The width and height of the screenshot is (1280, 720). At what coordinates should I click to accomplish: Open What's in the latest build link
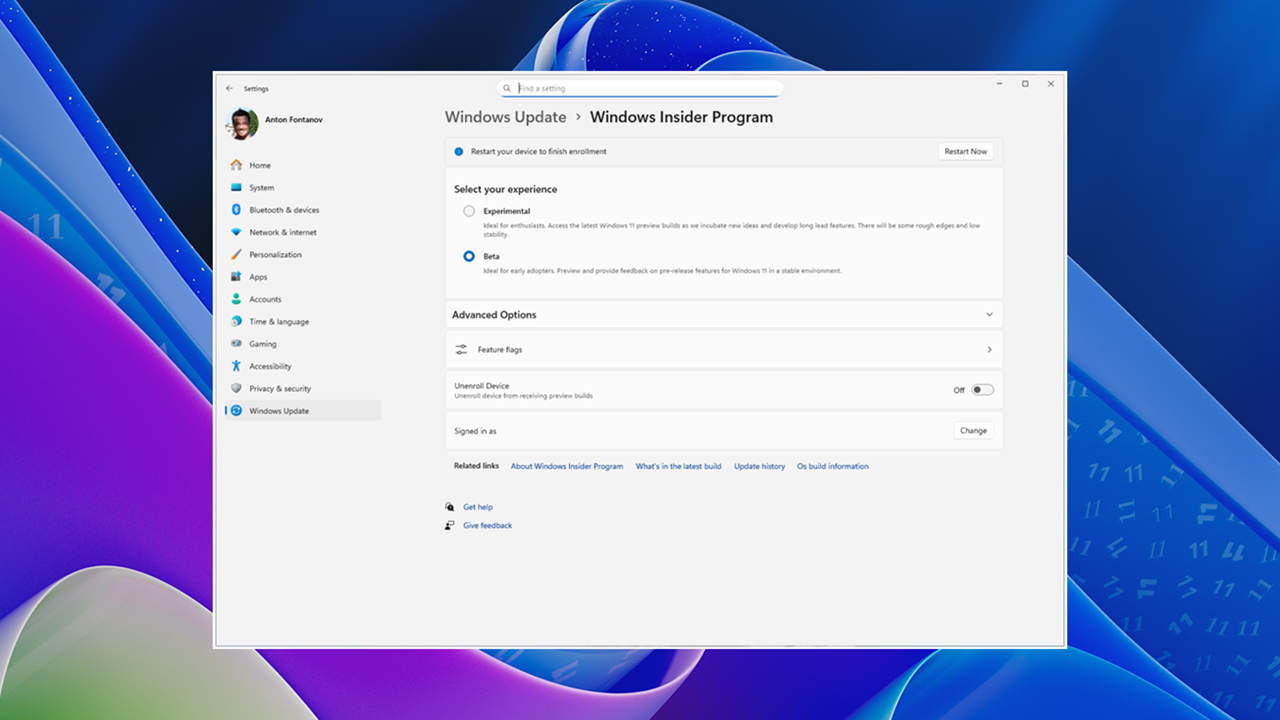[678, 466]
